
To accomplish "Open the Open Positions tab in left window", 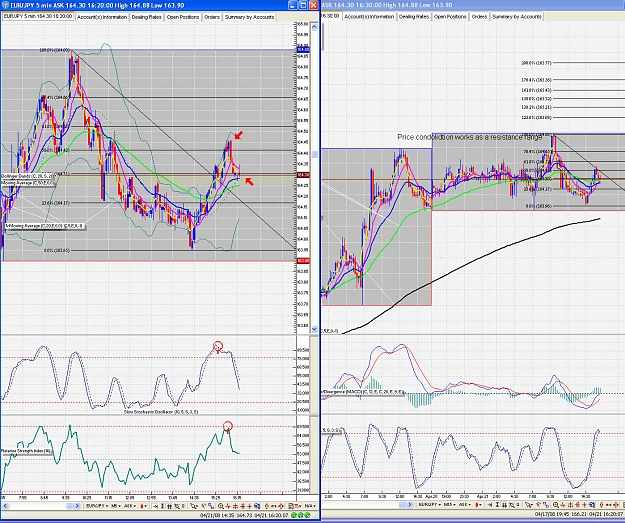I will pos(183,17).
